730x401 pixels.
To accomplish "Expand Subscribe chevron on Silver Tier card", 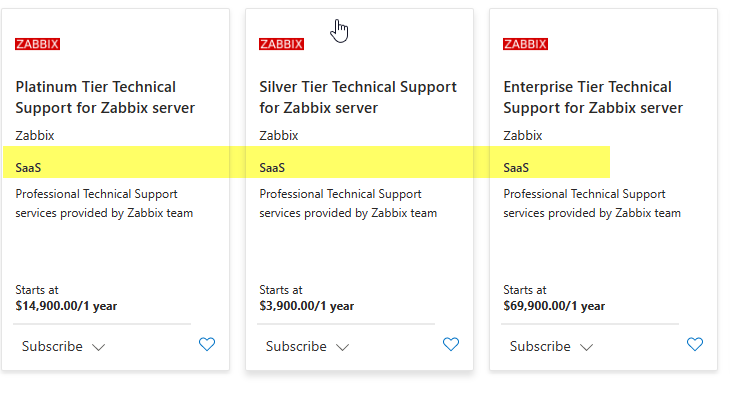I will [x=343, y=347].
